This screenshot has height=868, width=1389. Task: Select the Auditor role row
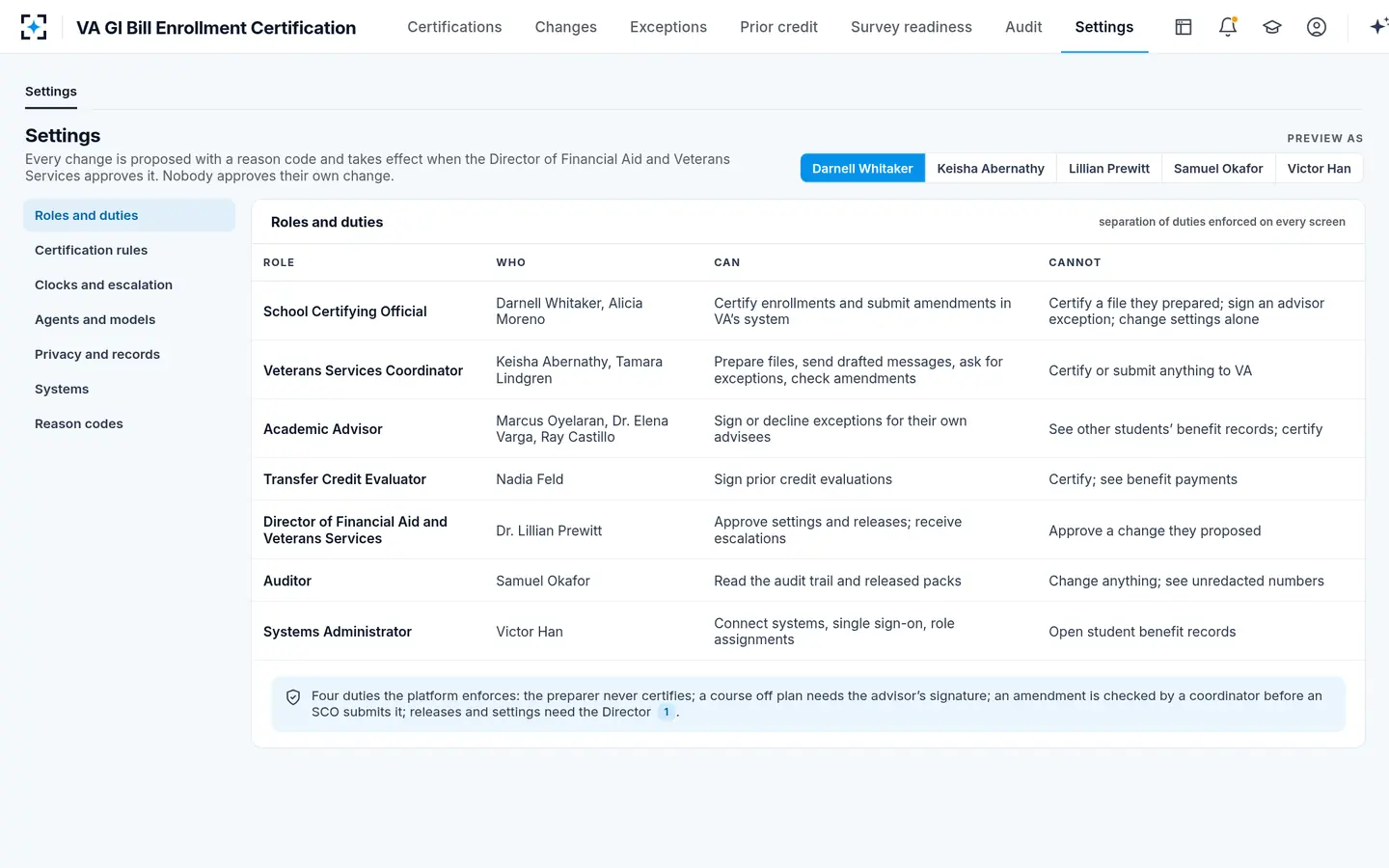tap(808, 581)
